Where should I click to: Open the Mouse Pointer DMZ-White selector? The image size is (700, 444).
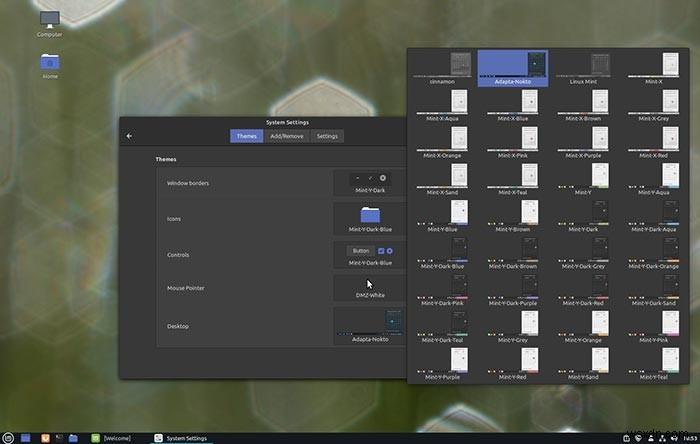[x=370, y=288]
